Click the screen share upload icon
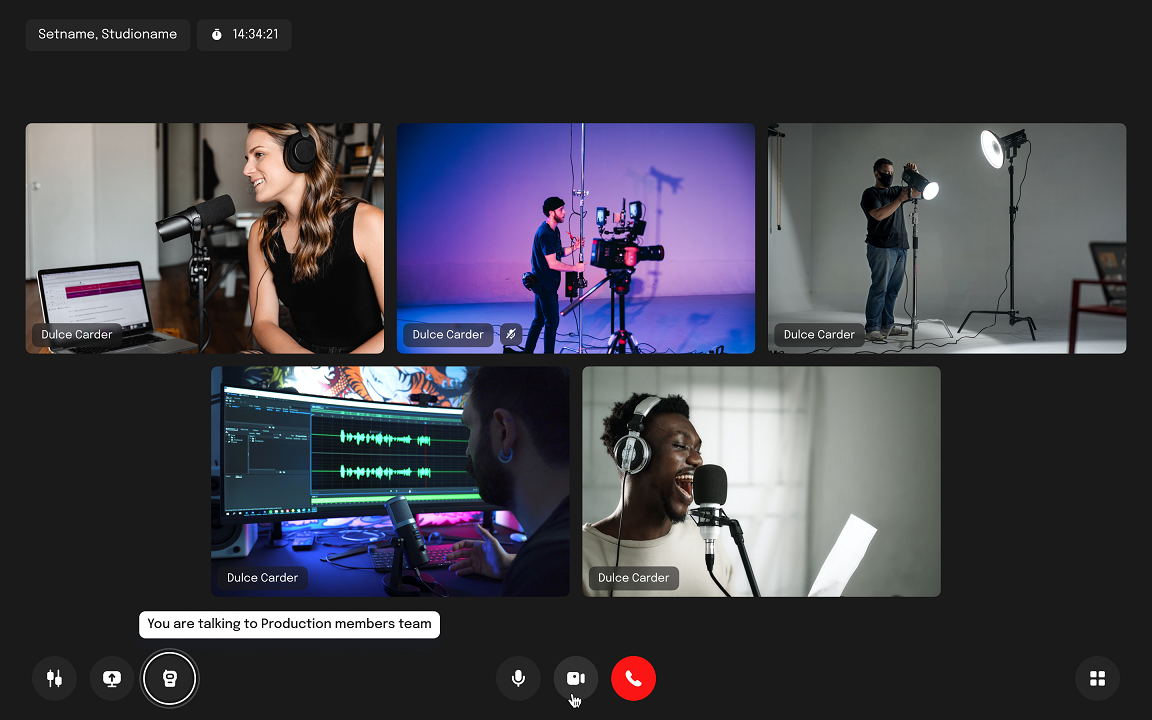1152x720 pixels. (x=112, y=678)
